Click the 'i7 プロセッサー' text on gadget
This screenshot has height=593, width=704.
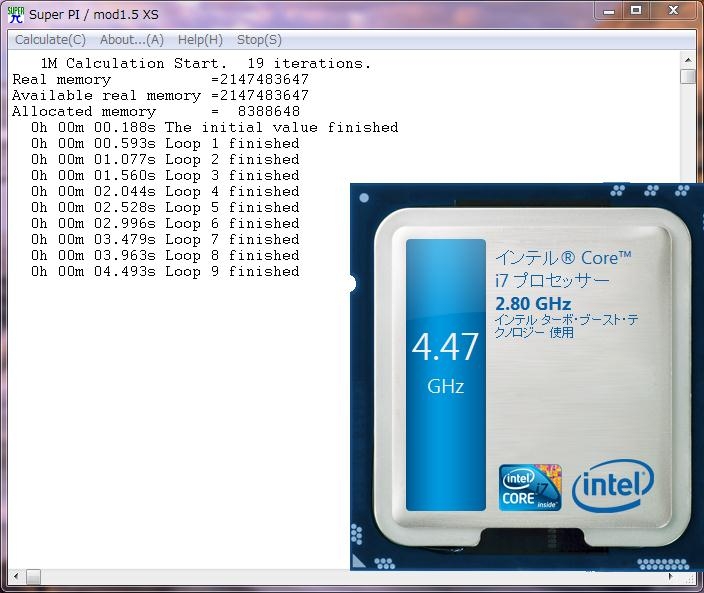point(552,281)
